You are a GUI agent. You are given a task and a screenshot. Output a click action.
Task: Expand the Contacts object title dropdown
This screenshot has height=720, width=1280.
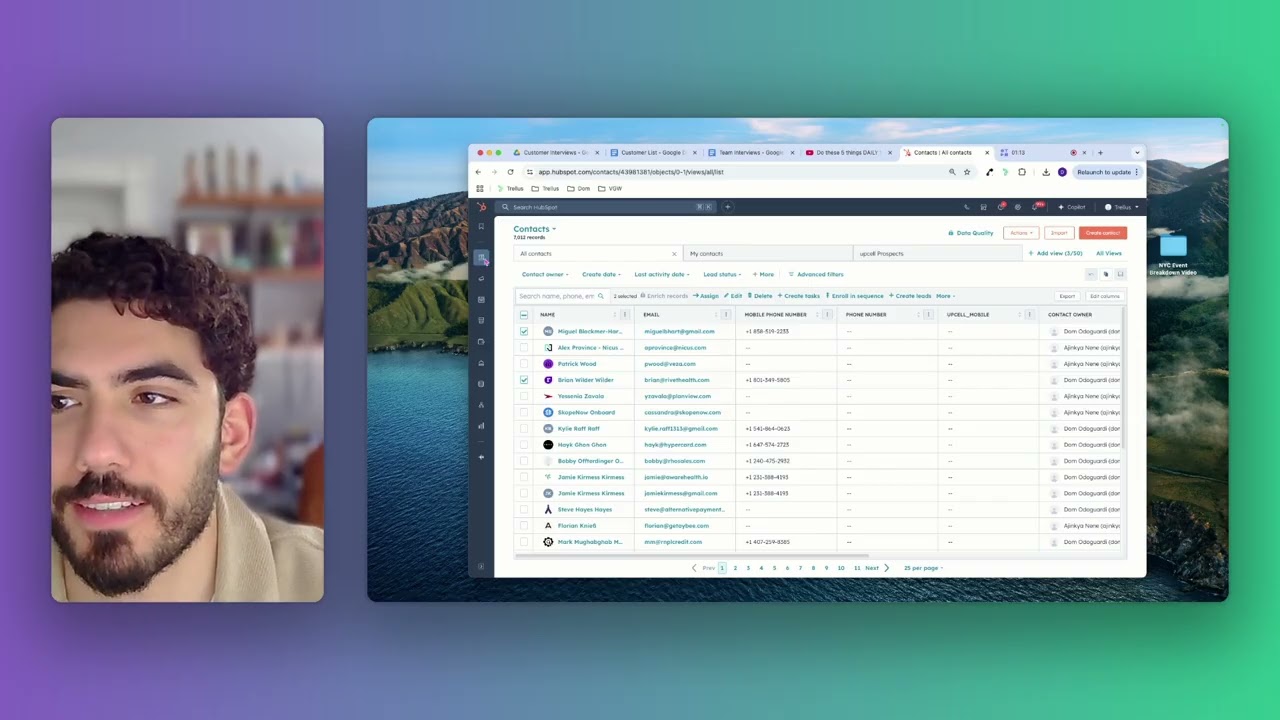[x=535, y=229]
